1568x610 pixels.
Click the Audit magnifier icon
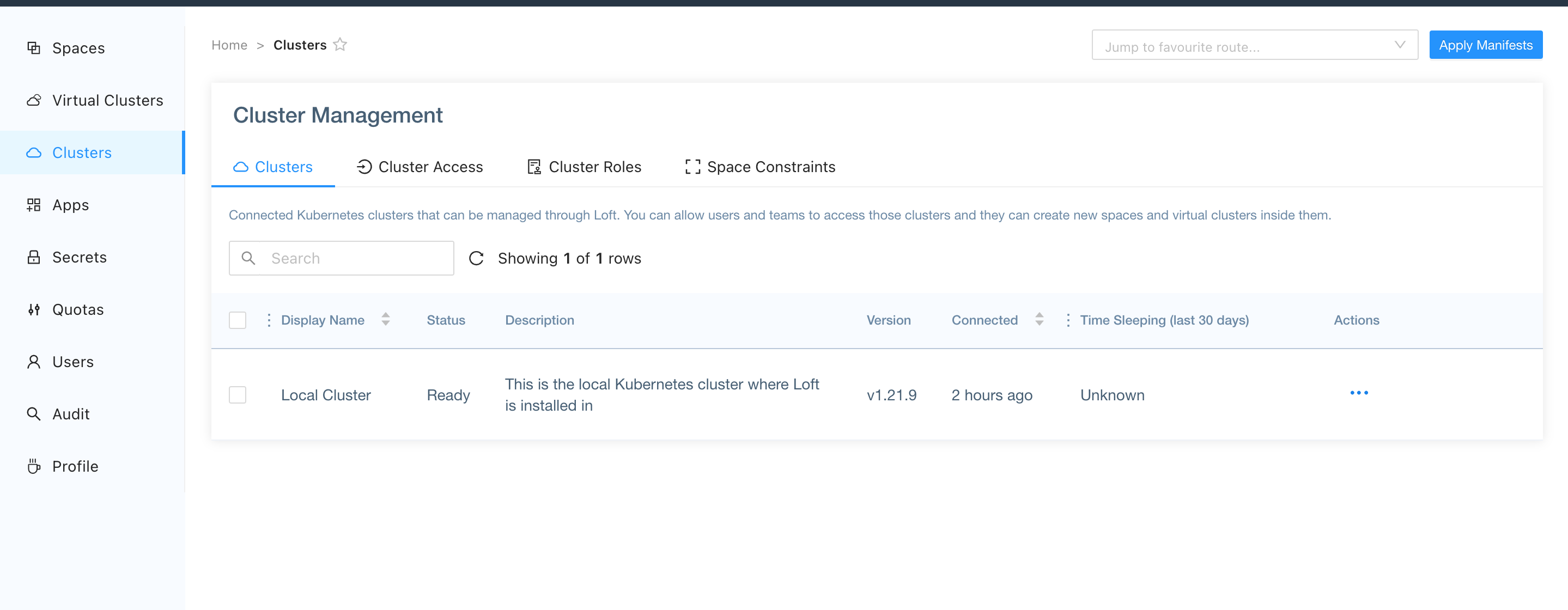(x=34, y=414)
